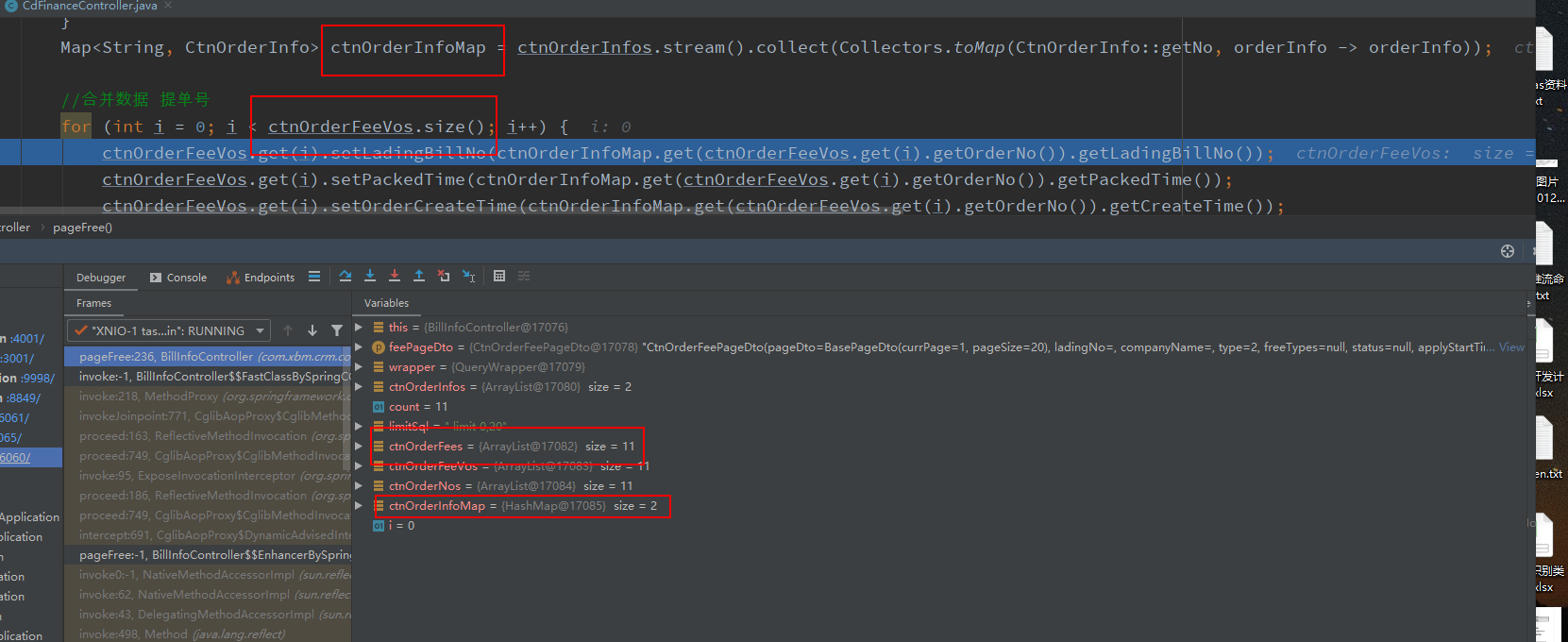Select the invokeJoinpoint:771 frame
Image resolution: width=1568 pixels, height=642 pixels.
click(x=208, y=416)
